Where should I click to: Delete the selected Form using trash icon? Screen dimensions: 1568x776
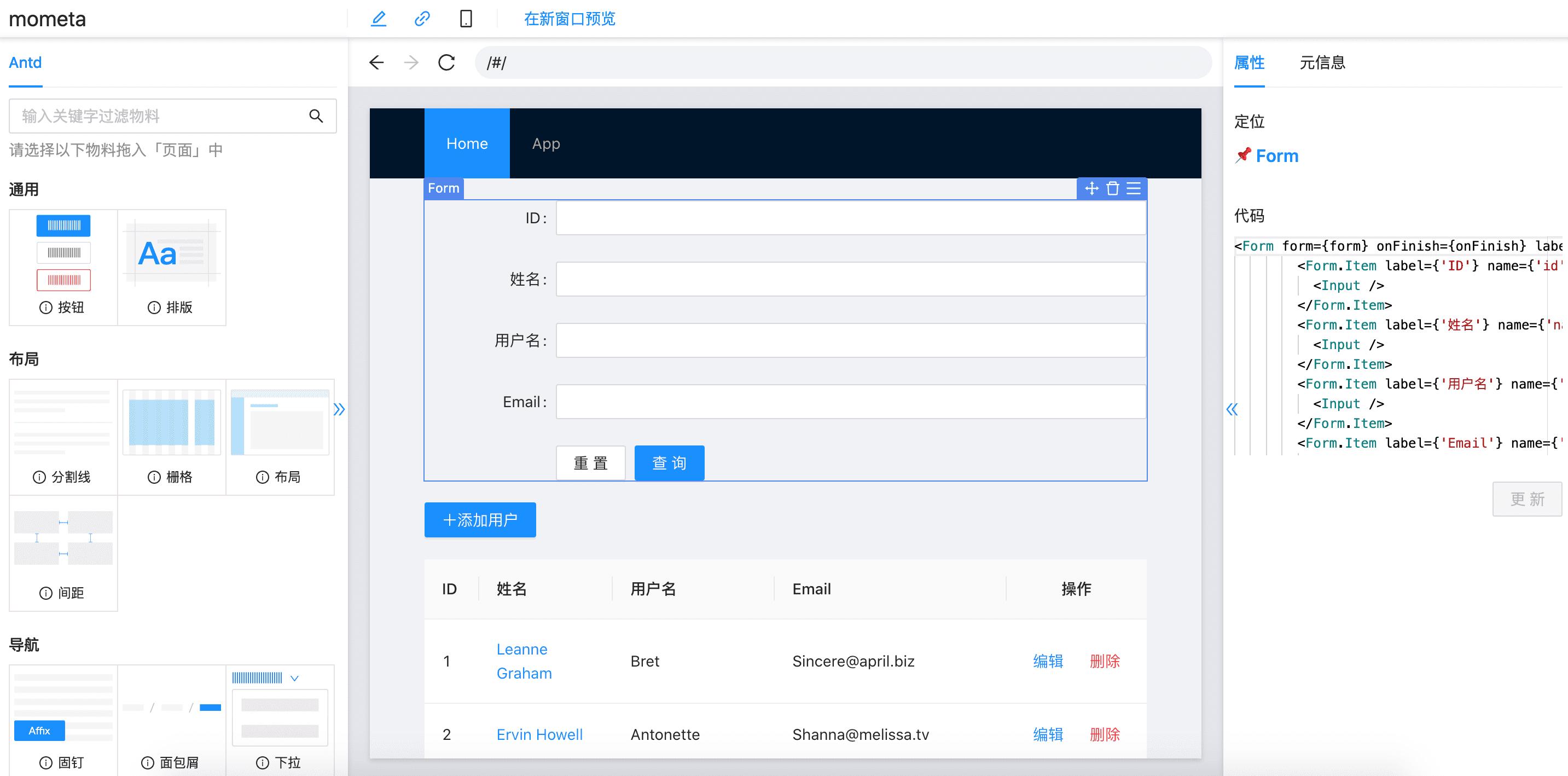pos(1113,189)
